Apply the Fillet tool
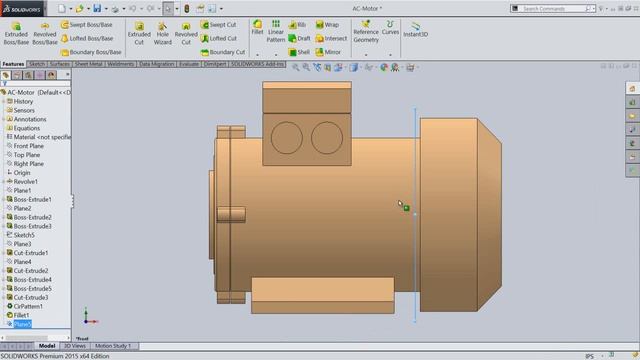This screenshot has height=360, width=640. click(257, 27)
